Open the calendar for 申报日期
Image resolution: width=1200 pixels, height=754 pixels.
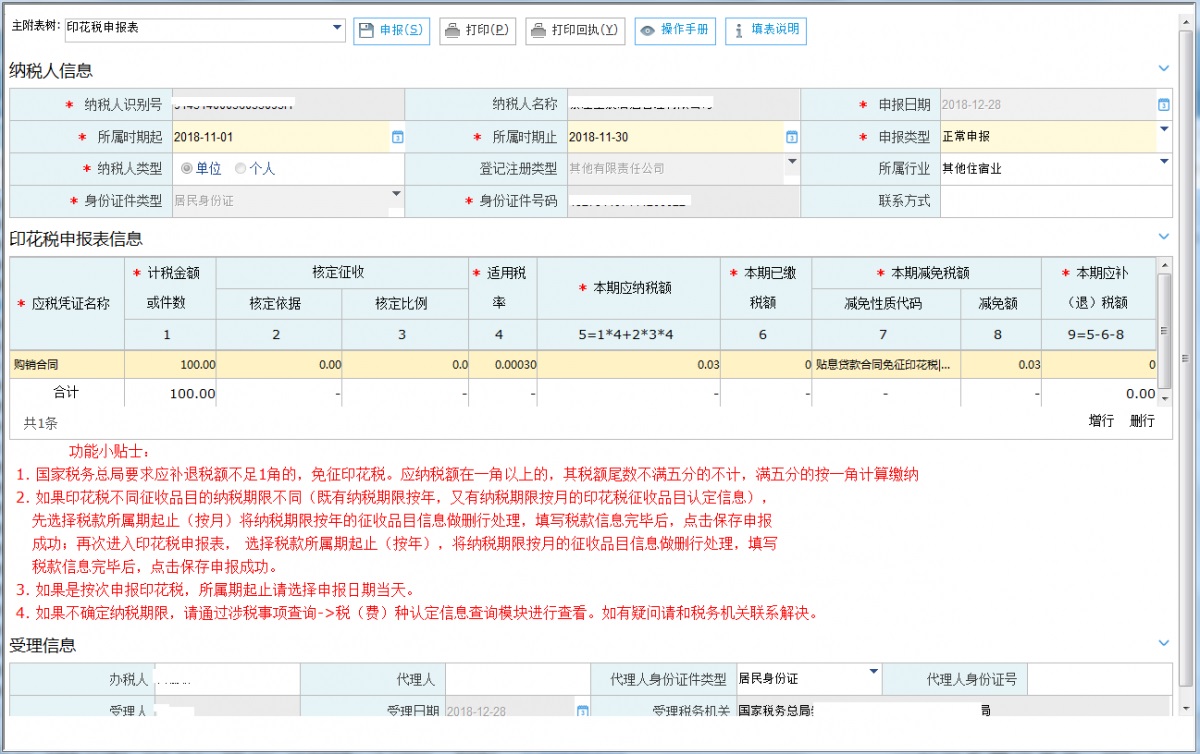[1163, 105]
